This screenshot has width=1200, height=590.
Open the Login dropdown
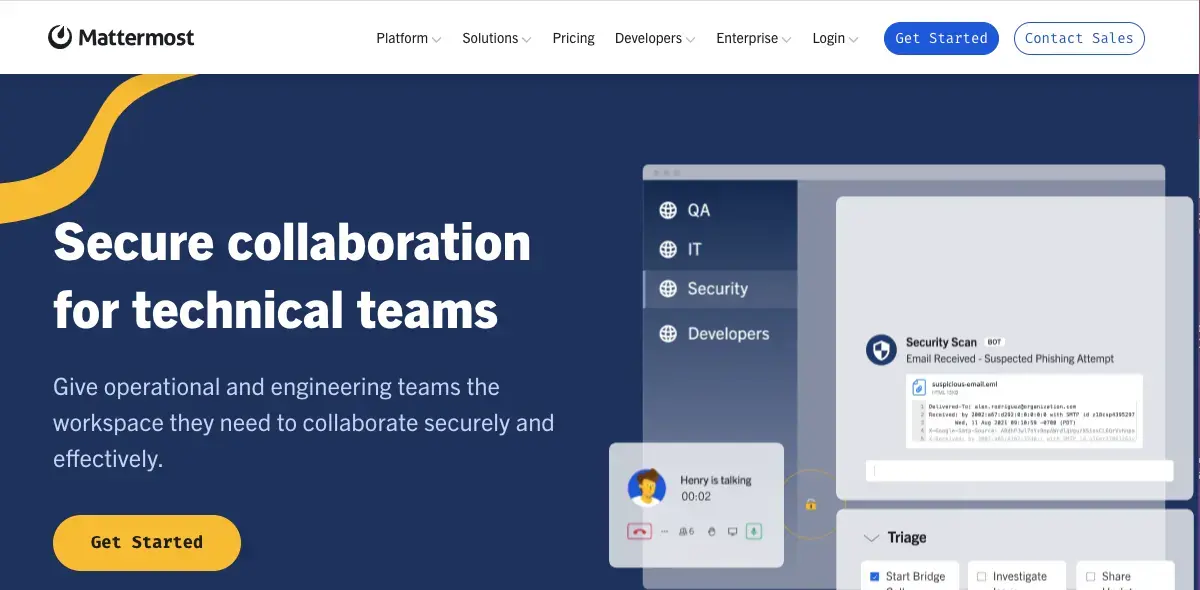click(x=833, y=38)
